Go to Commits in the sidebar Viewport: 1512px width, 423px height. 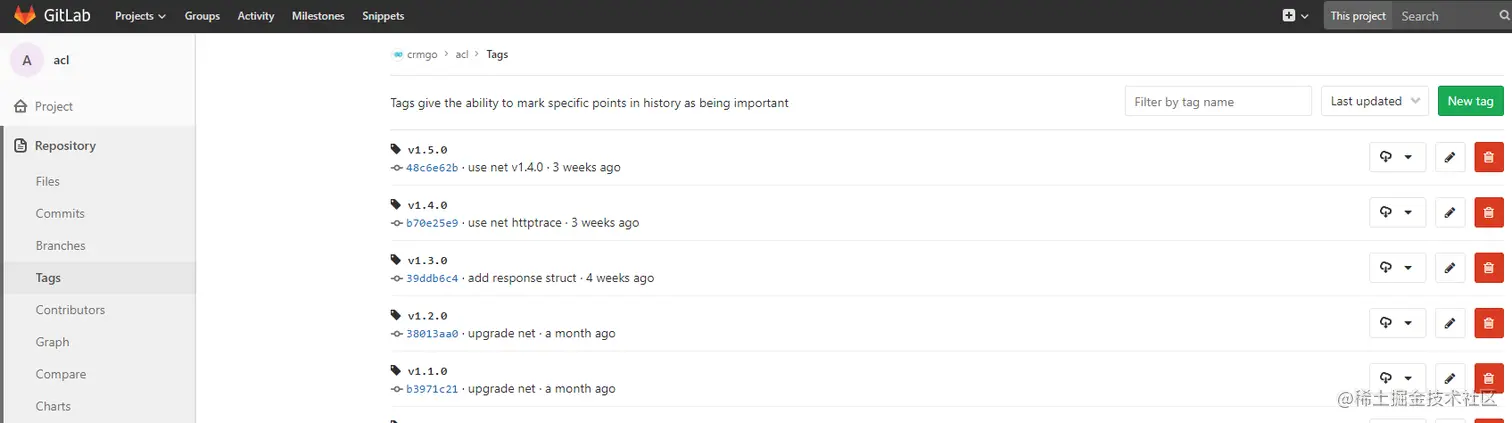point(60,214)
